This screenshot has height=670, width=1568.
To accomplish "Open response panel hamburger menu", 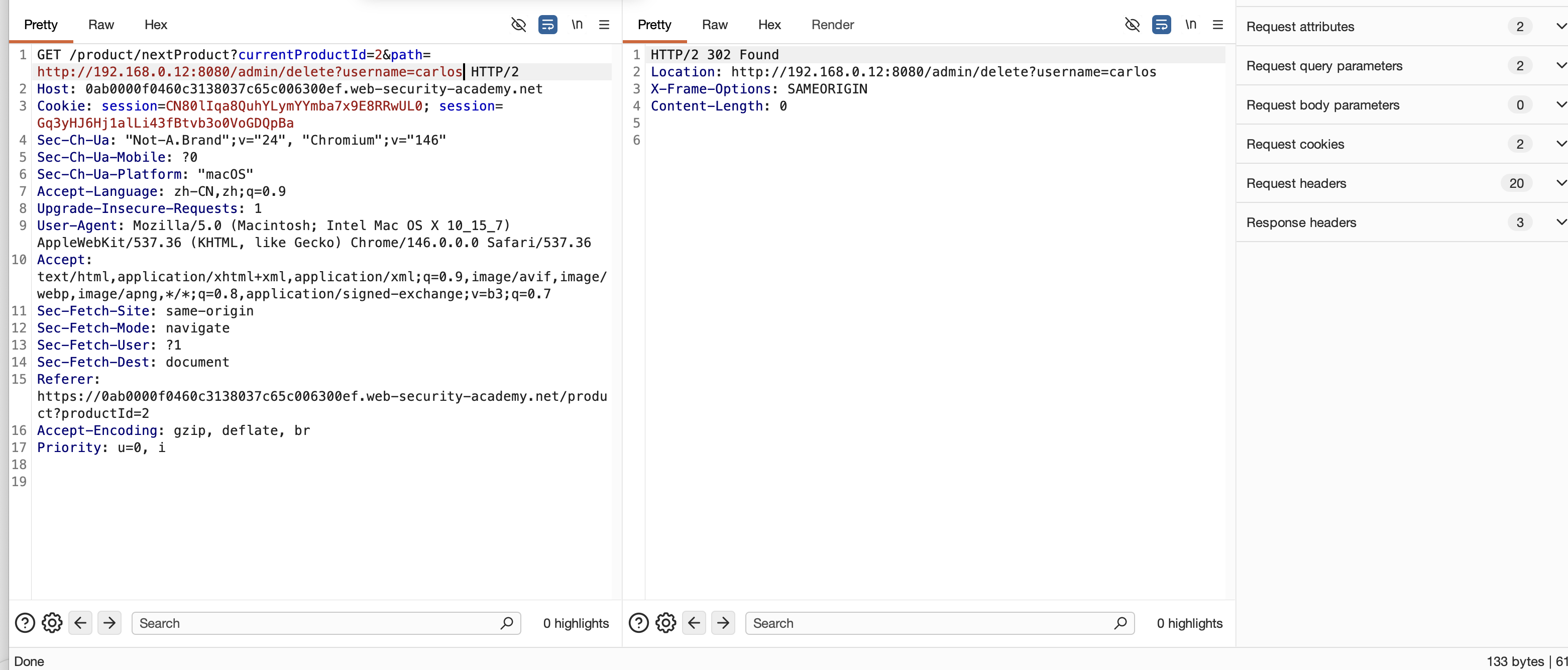I will click(1217, 24).
